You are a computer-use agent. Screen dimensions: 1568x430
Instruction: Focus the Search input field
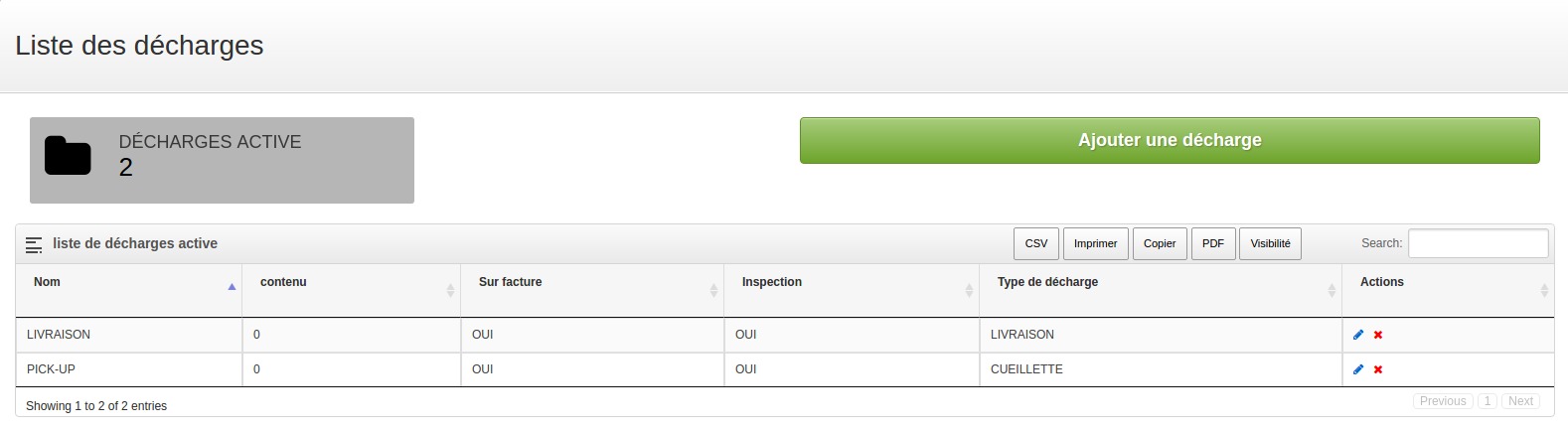[1478, 243]
